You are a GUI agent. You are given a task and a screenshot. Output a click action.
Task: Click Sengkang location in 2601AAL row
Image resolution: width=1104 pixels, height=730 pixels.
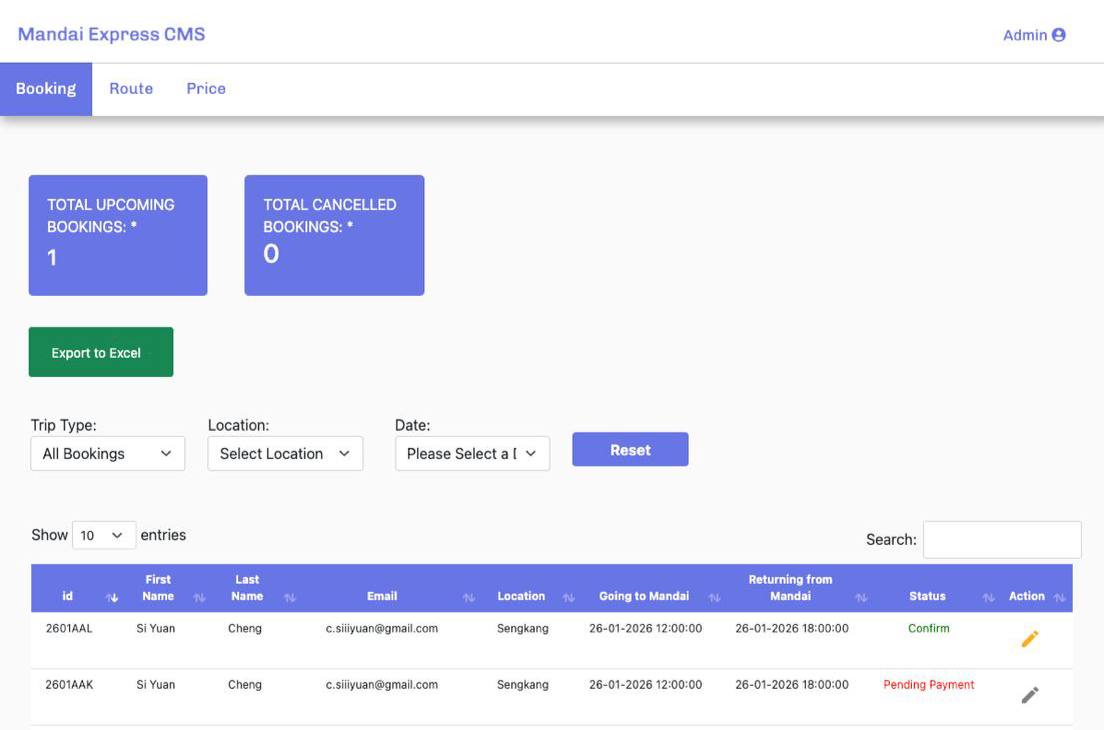pyautogui.click(x=522, y=628)
